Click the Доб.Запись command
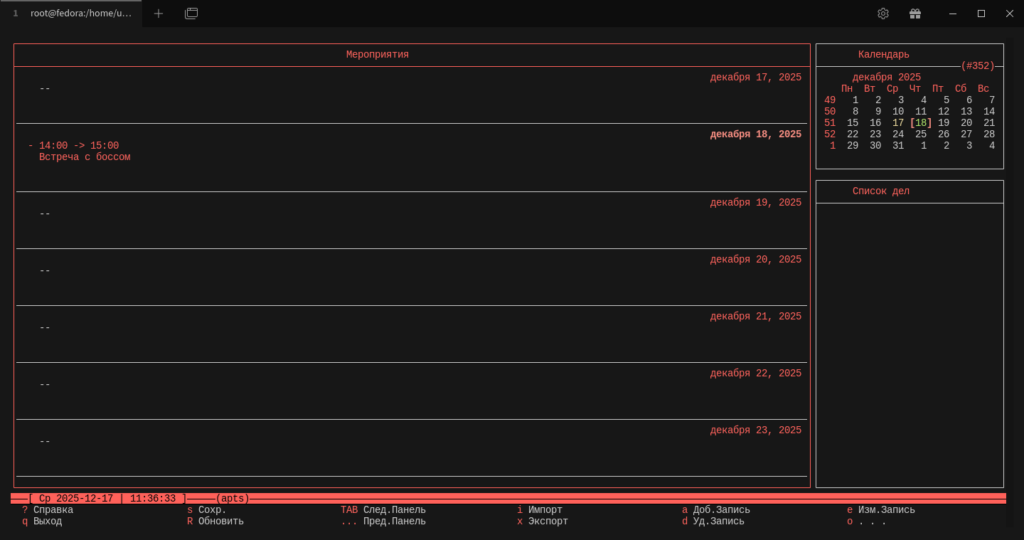Screen dimensions: 1024x540 coord(721,509)
